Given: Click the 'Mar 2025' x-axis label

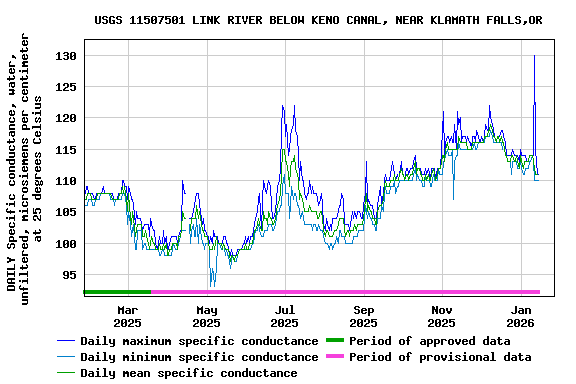Looking at the screenshot, I should (127, 316).
